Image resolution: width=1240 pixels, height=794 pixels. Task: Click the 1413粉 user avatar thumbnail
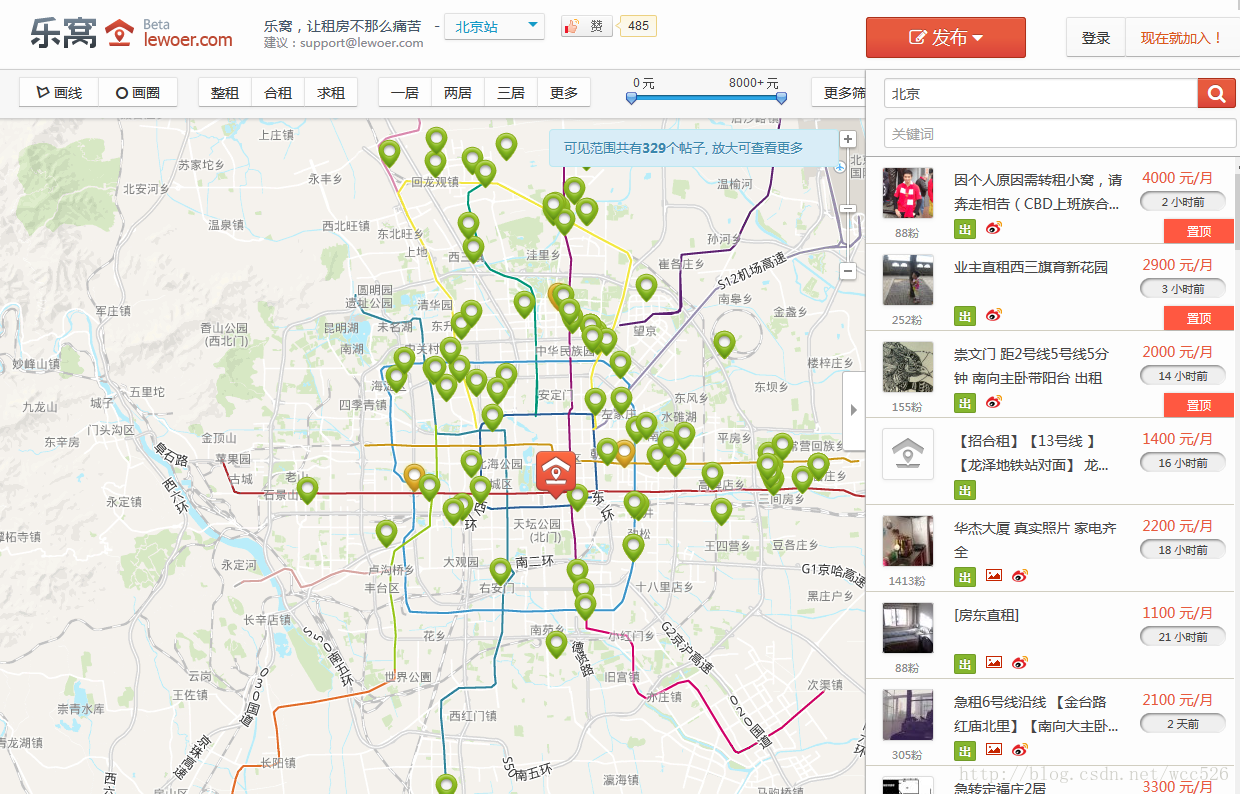pos(907,541)
